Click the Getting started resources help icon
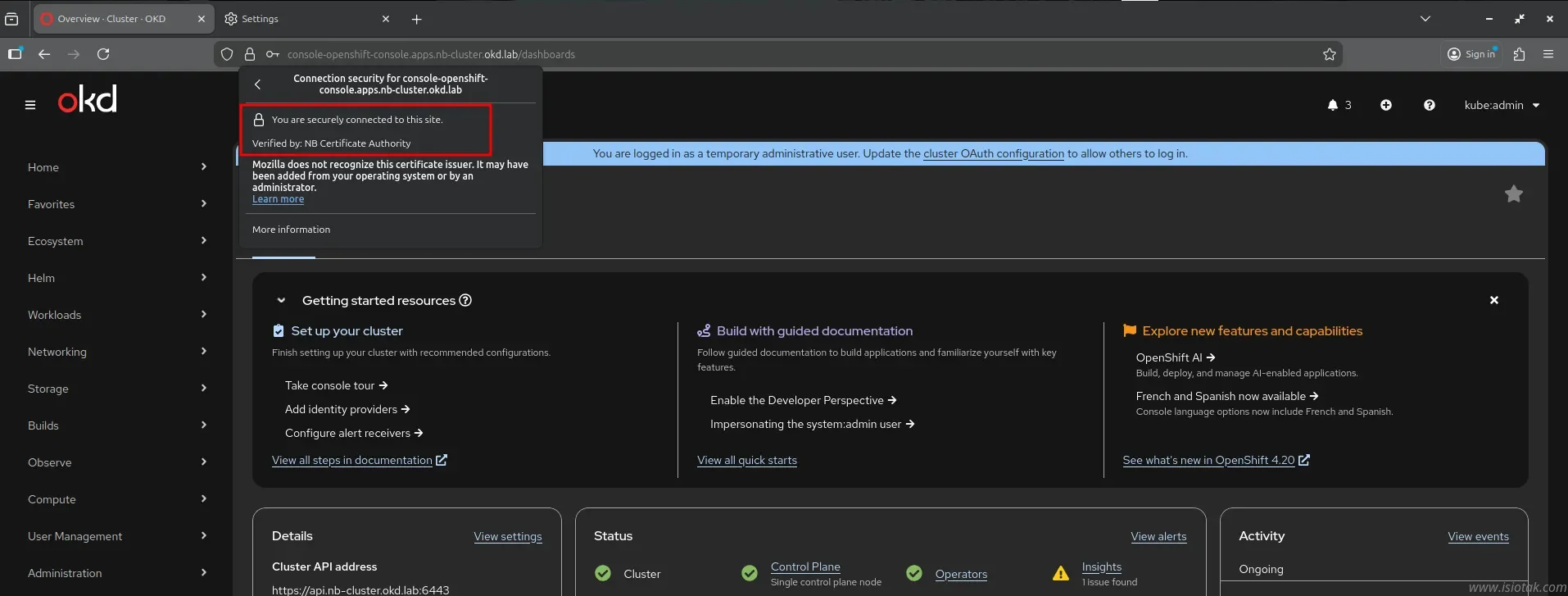The image size is (1568, 596). coord(465,300)
